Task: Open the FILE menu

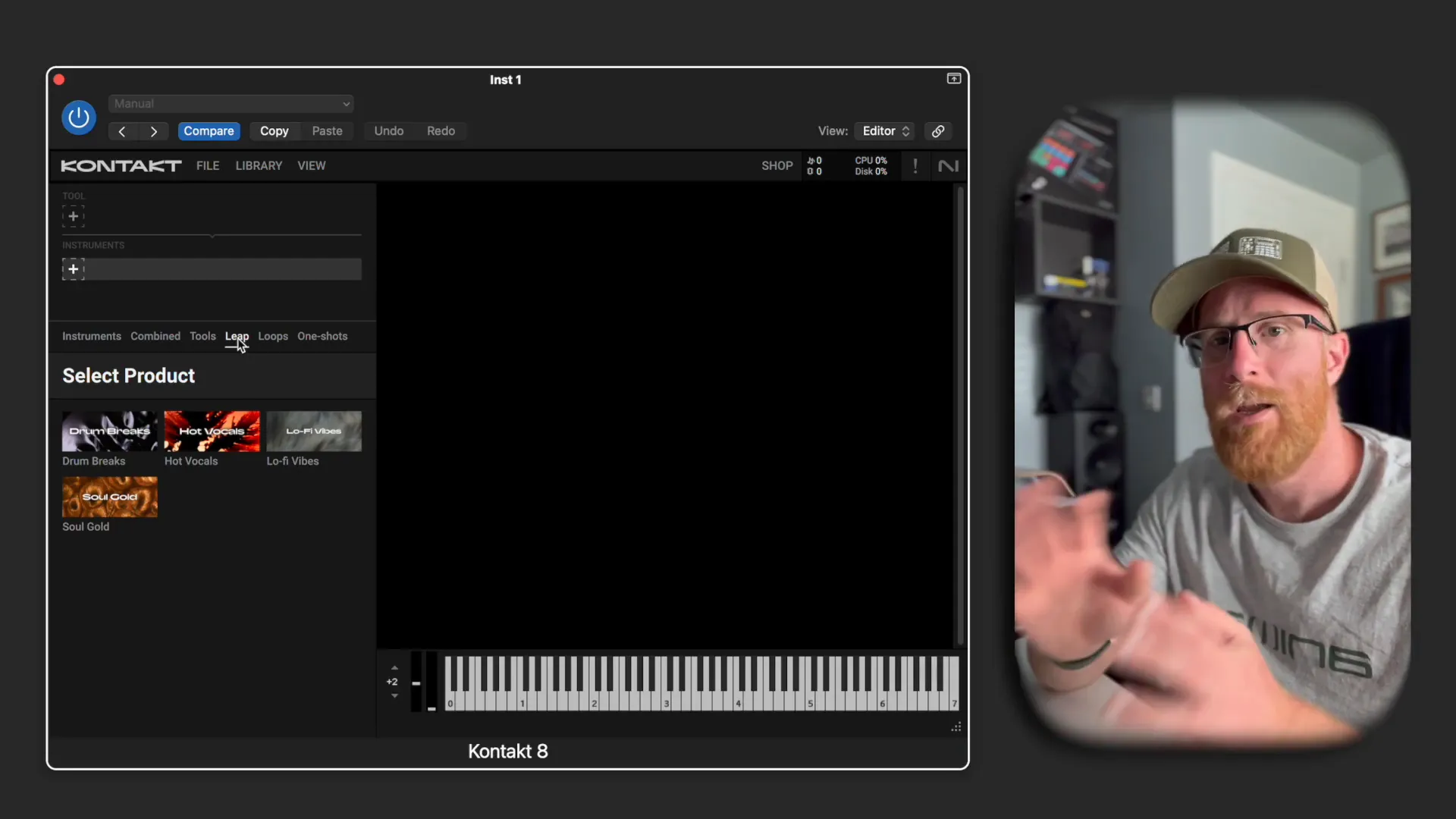Action: tap(208, 166)
